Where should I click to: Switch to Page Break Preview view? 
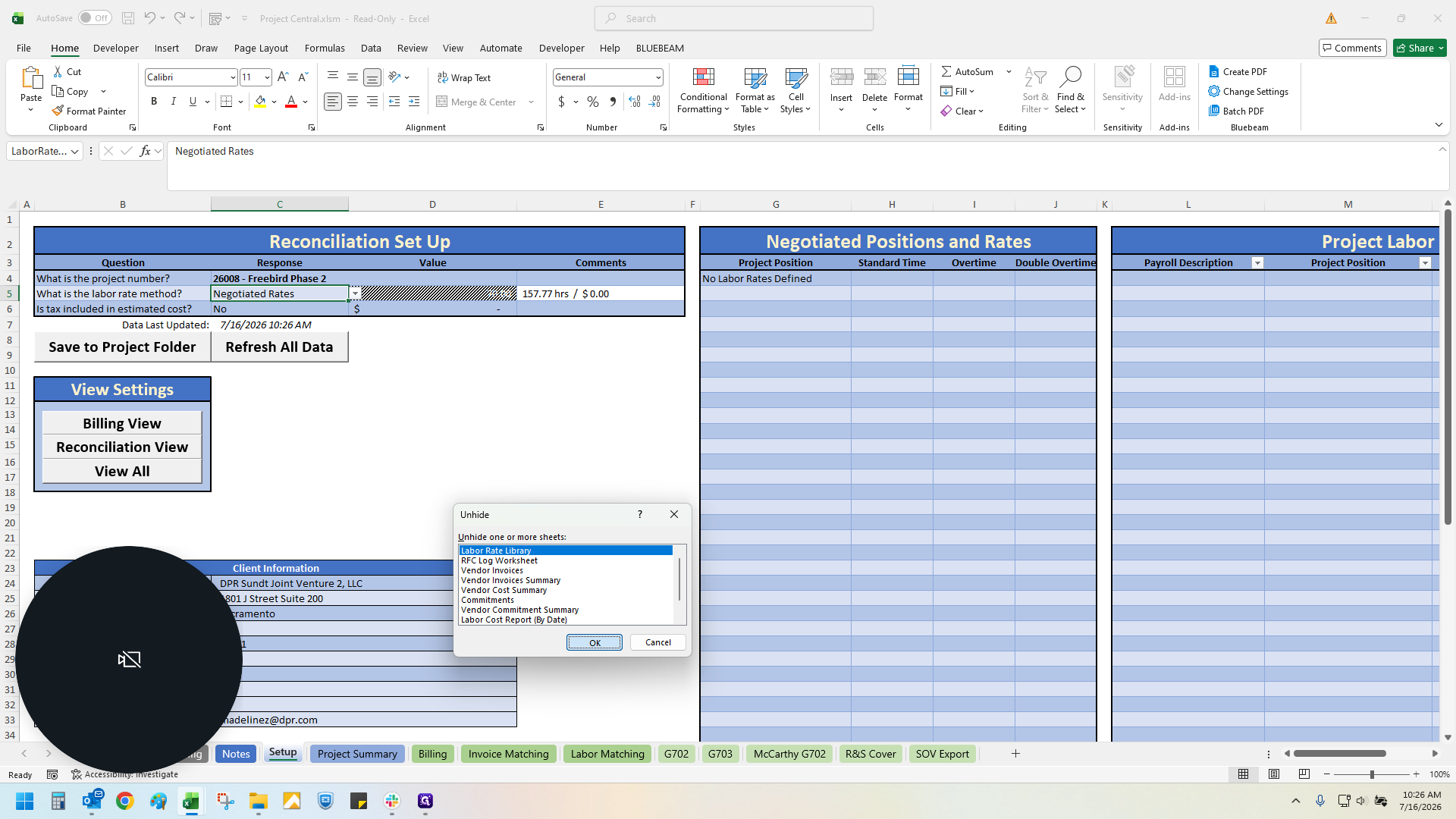pos(1304,774)
